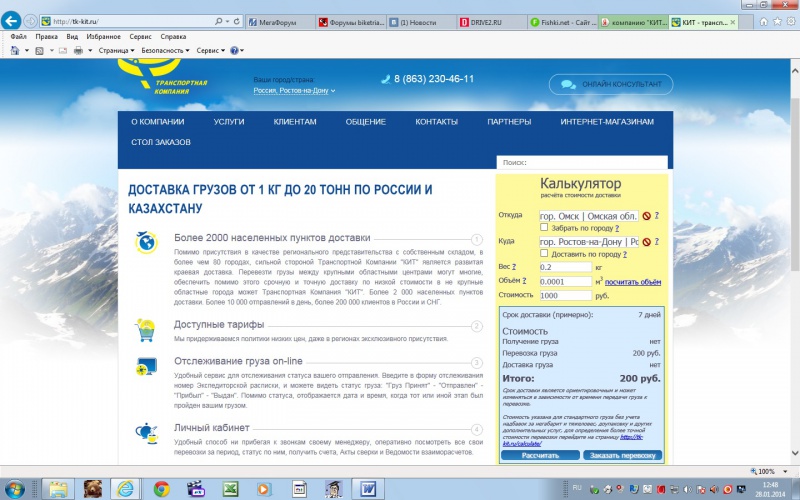This screenshot has width=800, height=500.
Task: Open the Favorites star icon
Action: [777, 21]
